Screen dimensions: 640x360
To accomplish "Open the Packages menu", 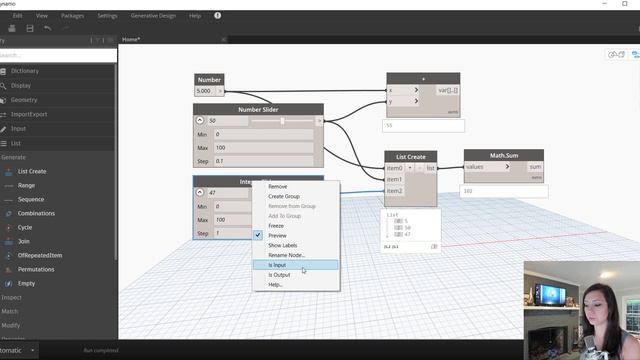I will pyautogui.click(x=72, y=16).
